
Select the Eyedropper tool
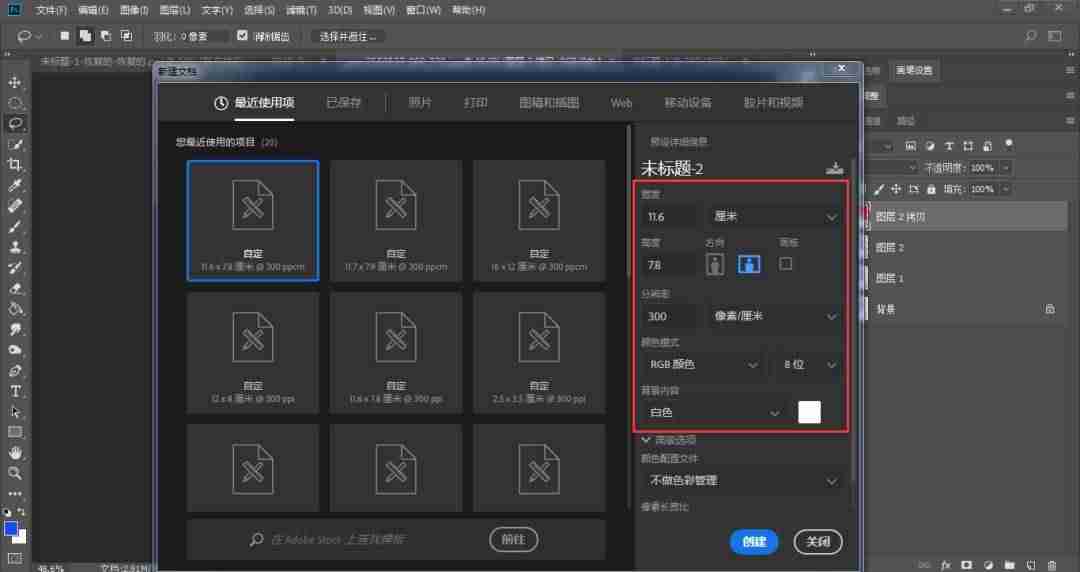[x=14, y=185]
